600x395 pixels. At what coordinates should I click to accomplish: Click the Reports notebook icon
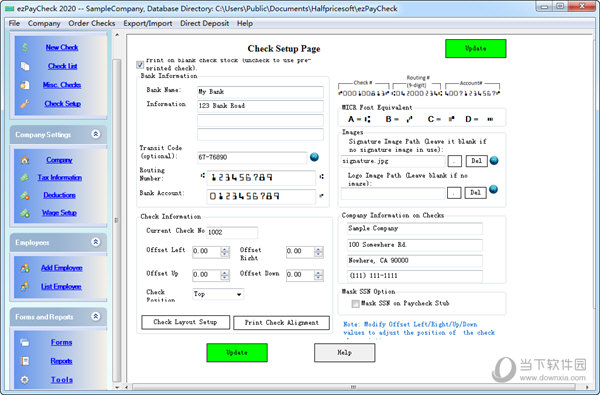(x=25, y=361)
